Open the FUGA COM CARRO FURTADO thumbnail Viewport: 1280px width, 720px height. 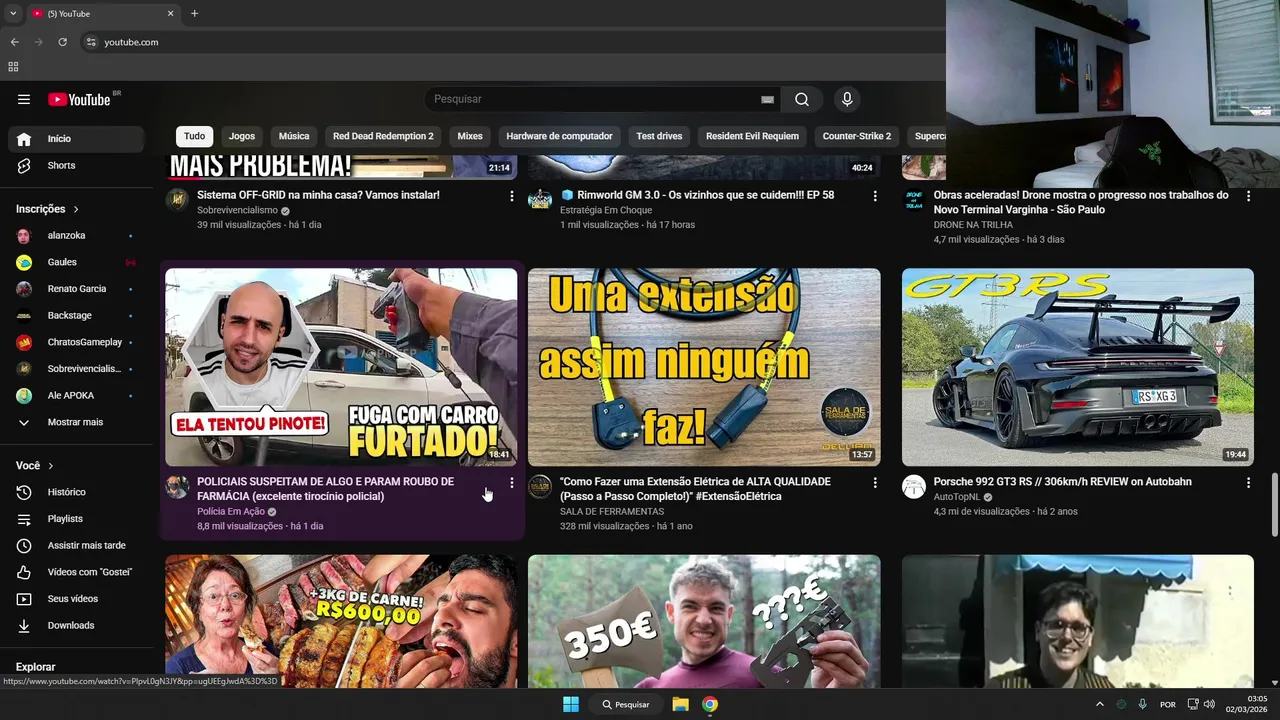[x=341, y=367]
